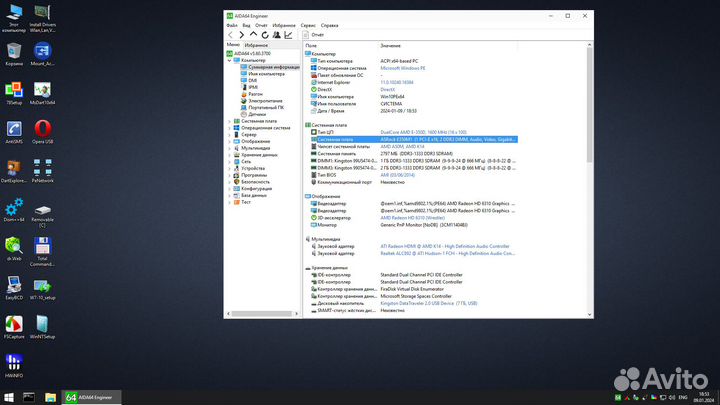Select DMI in the tree
Viewport: 720px width, 405px height.
(x=249, y=80)
